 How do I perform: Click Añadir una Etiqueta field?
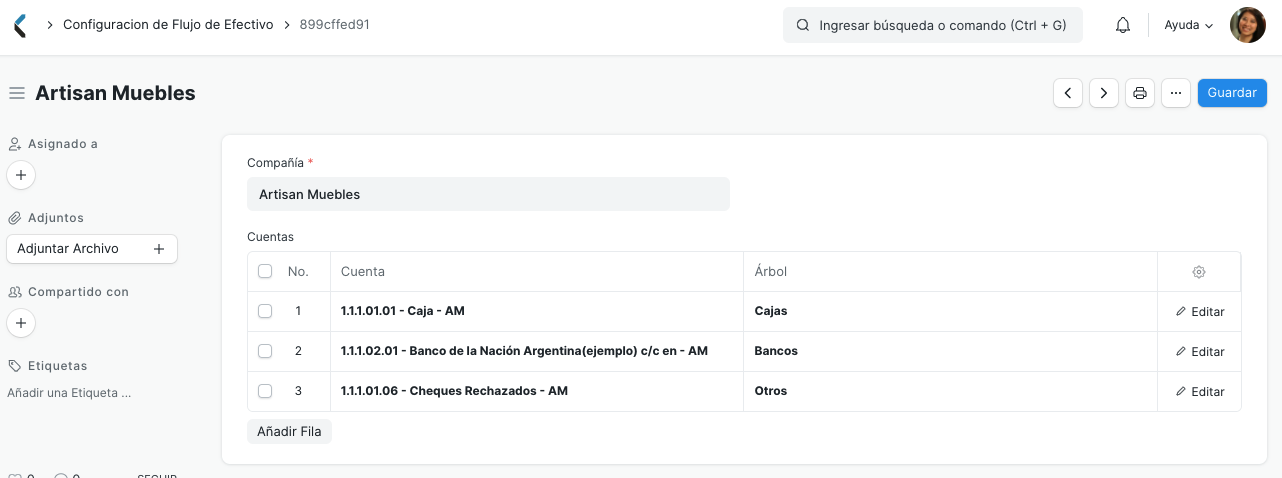point(69,393)
